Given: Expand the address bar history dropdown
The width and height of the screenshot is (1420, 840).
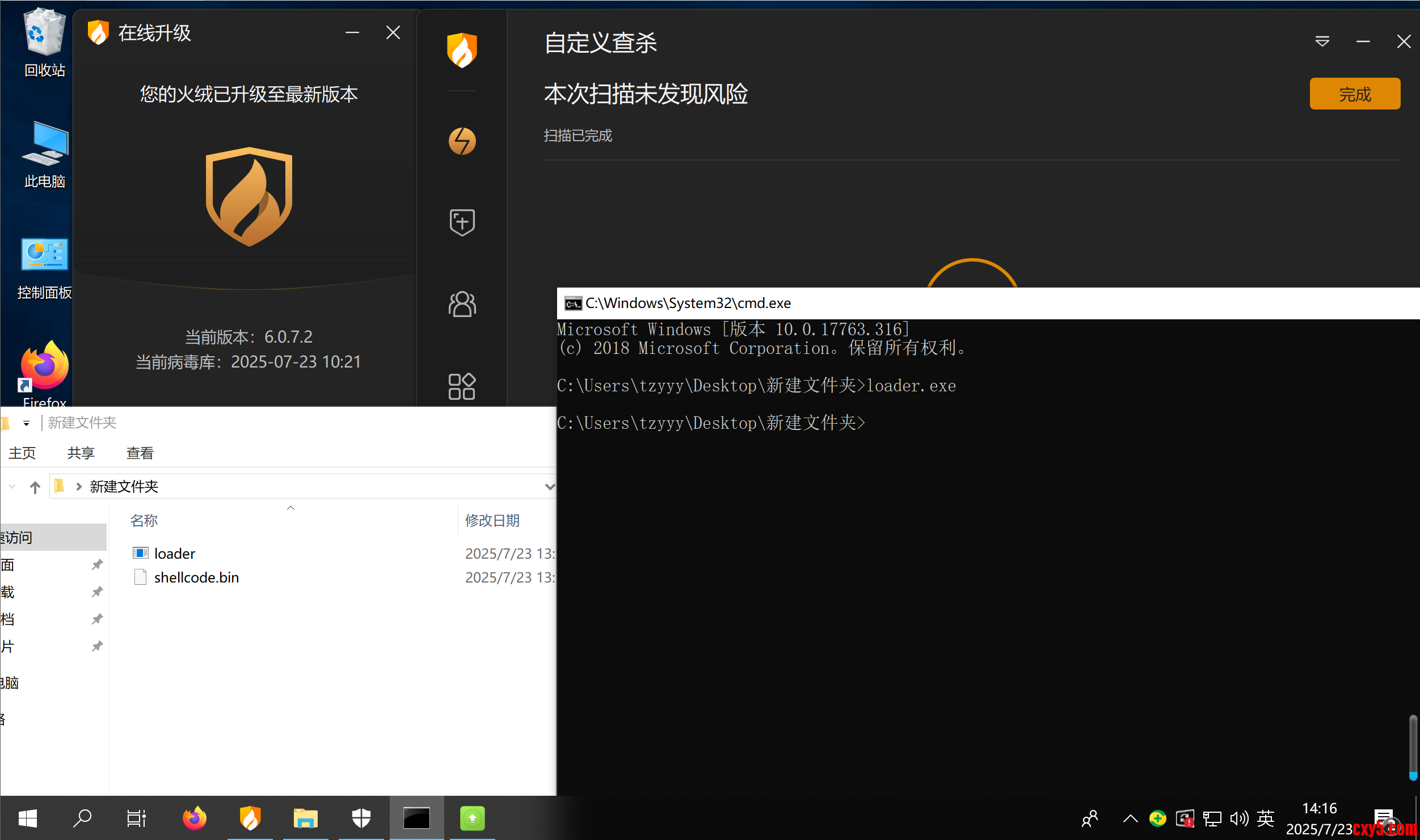Looking at the screenshot, I should click(x=549, y=487).
